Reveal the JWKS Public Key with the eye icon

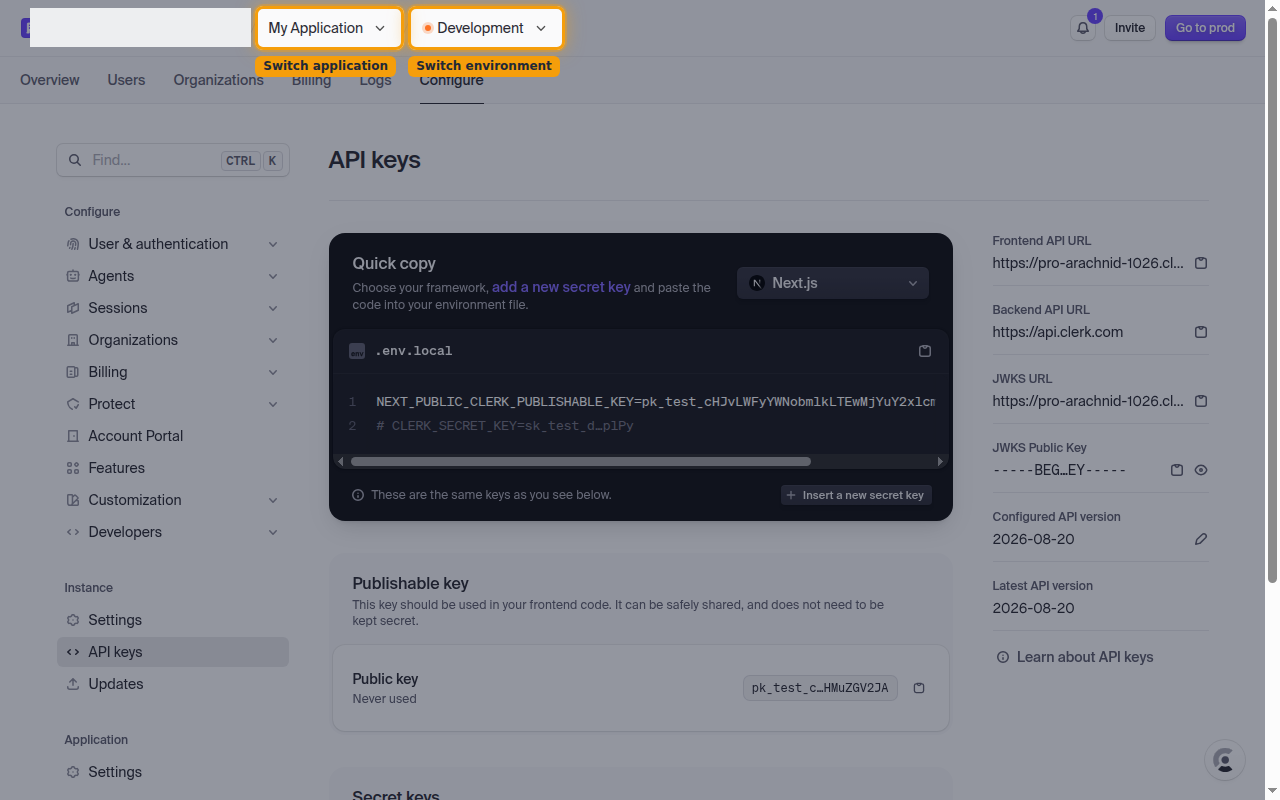[x=1201, y=470]
